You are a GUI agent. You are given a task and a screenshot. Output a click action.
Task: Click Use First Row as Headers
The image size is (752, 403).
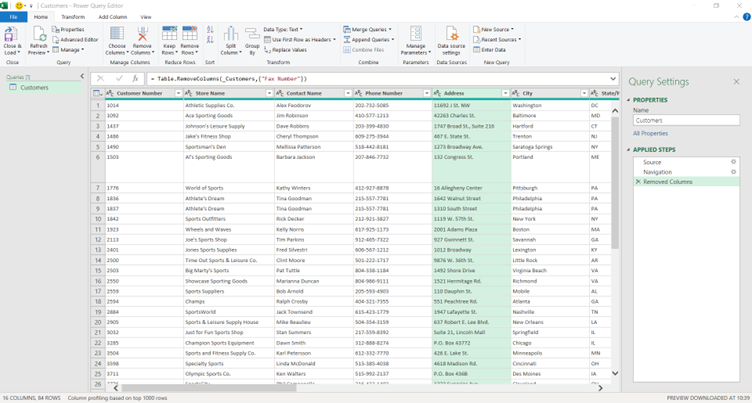click(x=300, y=40)
